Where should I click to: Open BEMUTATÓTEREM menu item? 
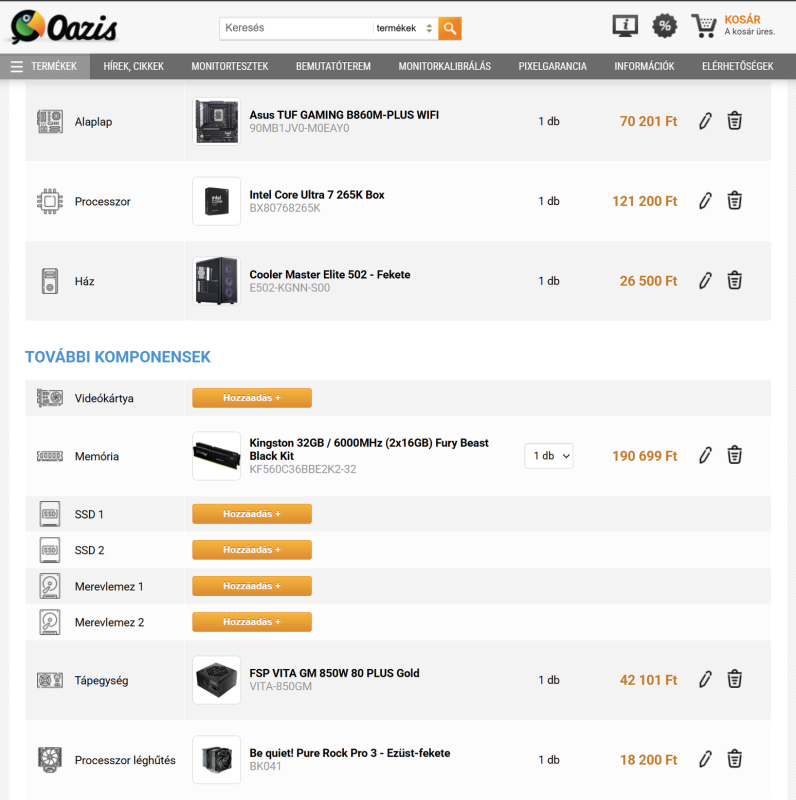[x=333, y=66]
